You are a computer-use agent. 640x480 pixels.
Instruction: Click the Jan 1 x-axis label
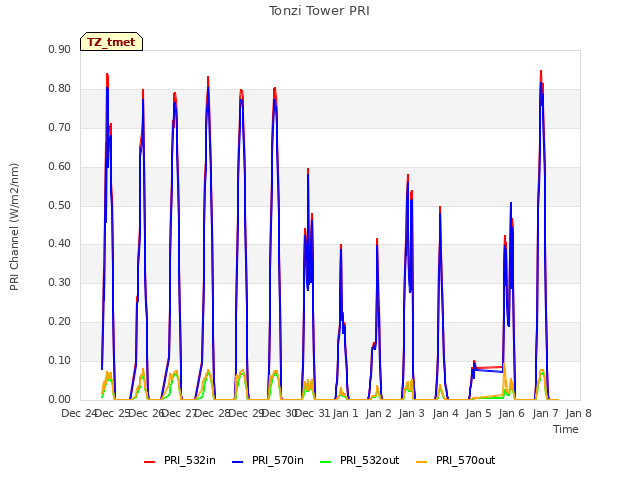click(x=346, y=413)
